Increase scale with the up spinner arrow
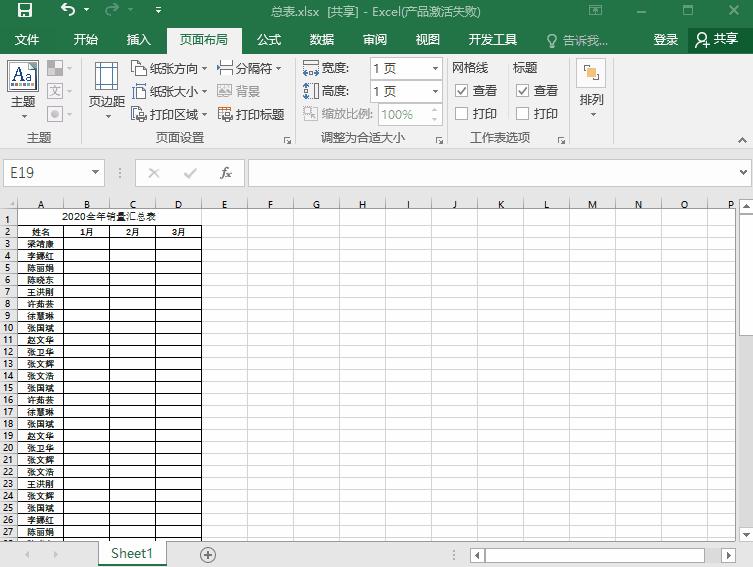This screenshot has height=567, width=753. [x=435, y=110]
